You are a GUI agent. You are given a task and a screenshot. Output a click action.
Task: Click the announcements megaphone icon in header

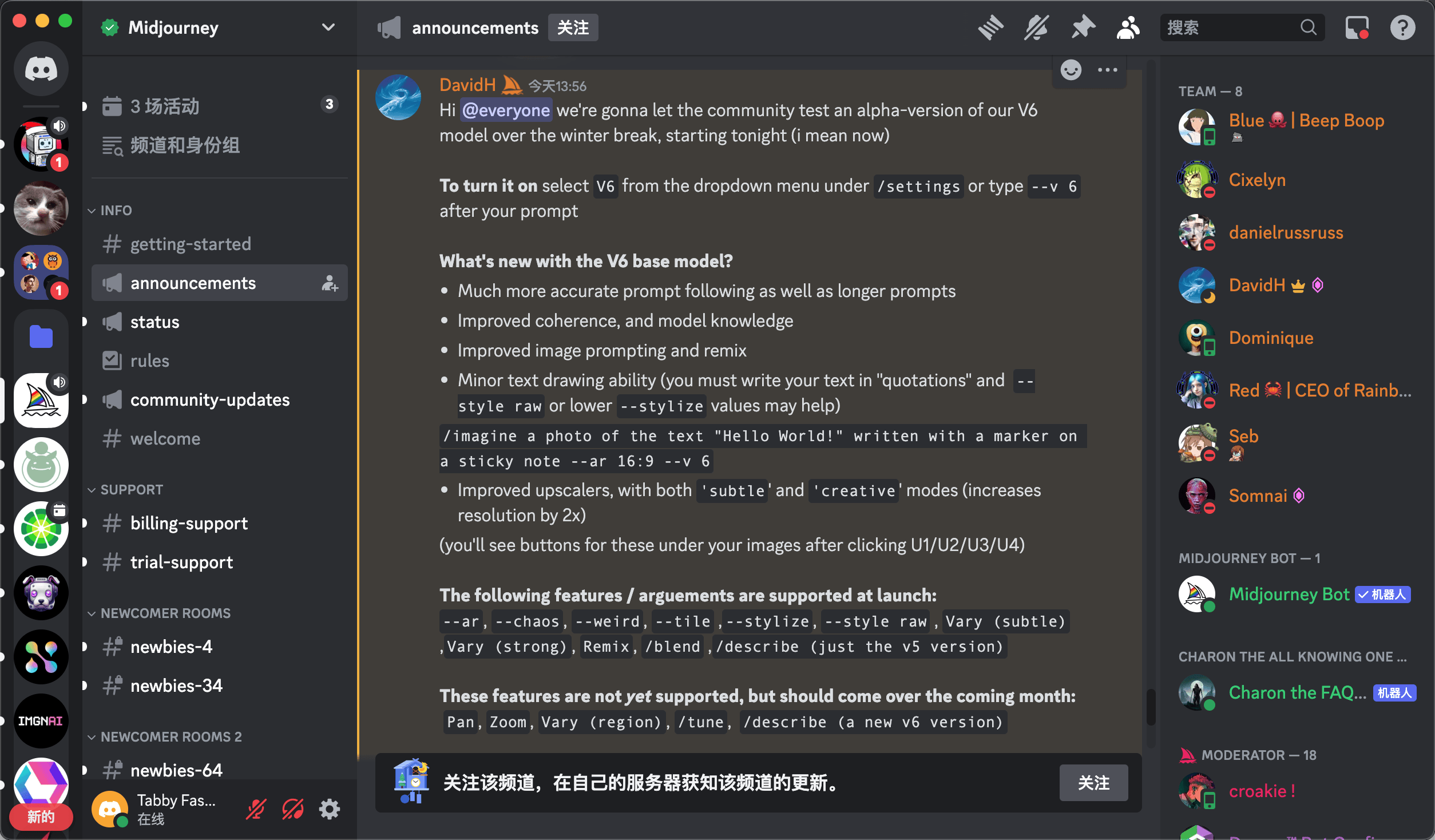point(389,27)
